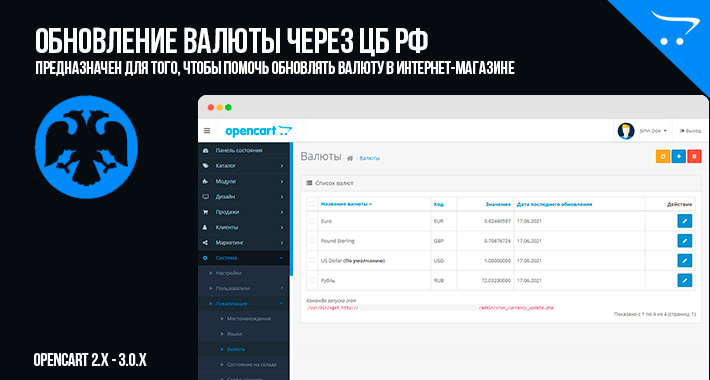The width and height of the screenshot is (710, 380).
Task: Sort by Название валюты column
Action: [x=346, y=204]
